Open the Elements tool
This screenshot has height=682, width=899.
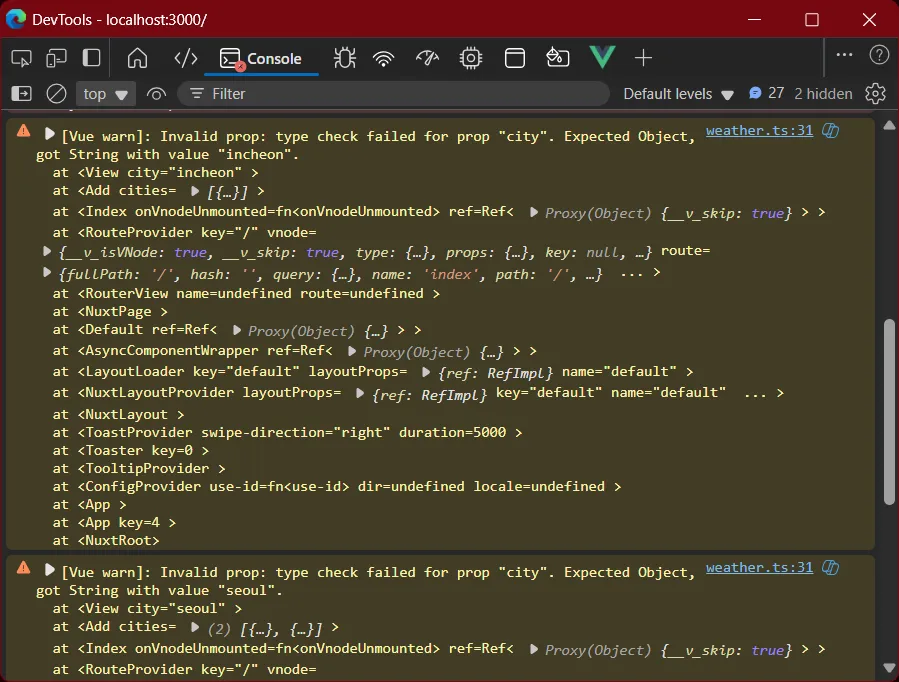[186, 58]
